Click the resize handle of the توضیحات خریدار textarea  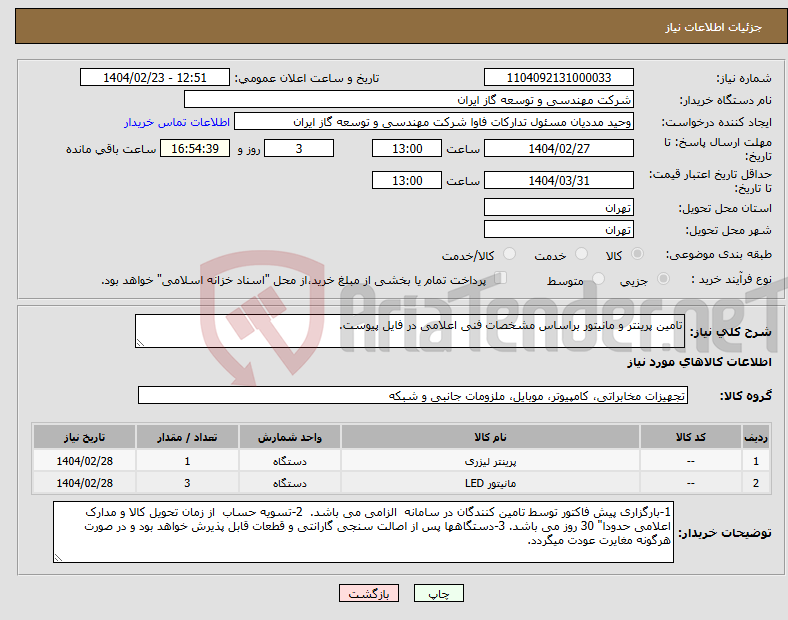58,558
